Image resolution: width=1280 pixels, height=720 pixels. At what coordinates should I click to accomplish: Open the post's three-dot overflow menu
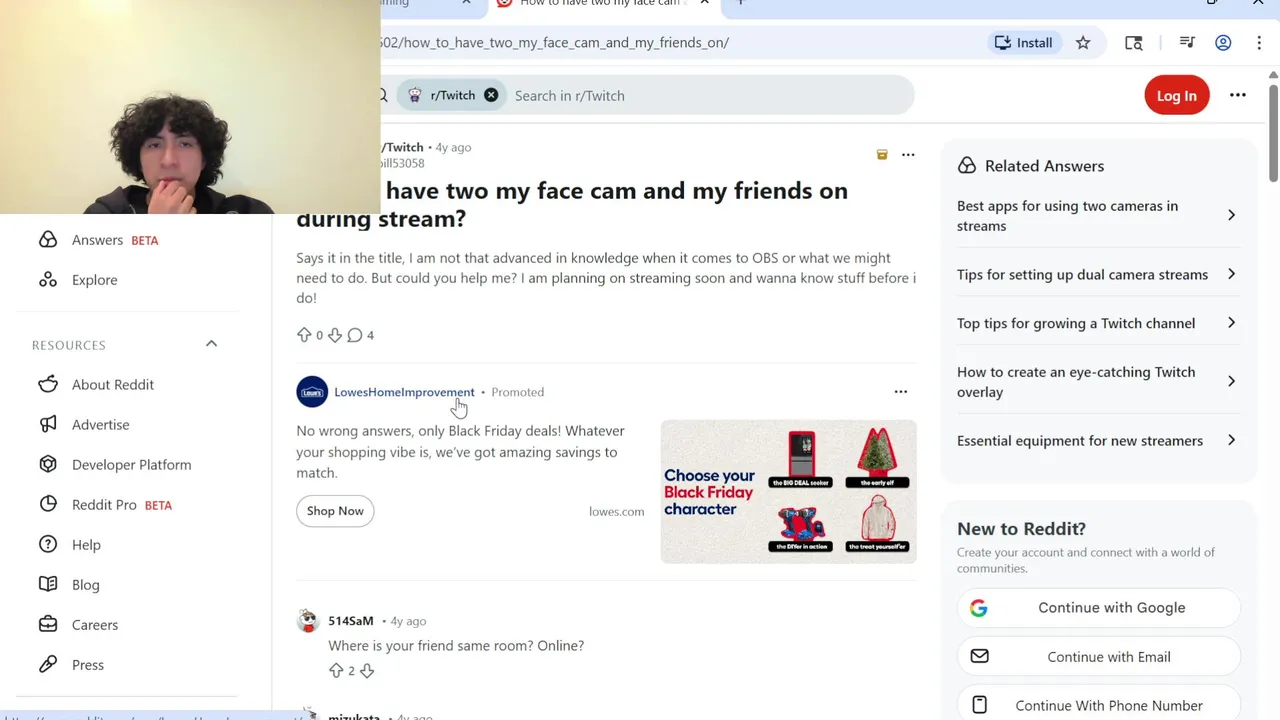point(908,155)
